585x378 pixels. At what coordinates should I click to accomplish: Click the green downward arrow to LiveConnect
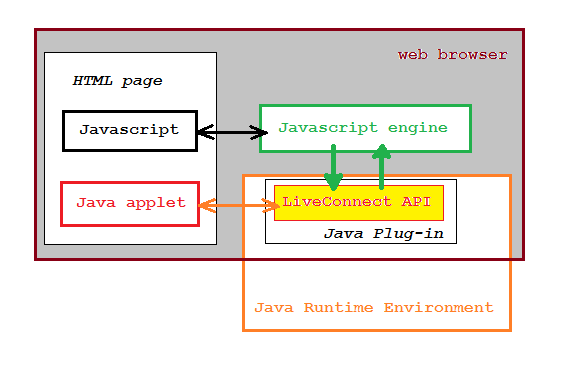(x=334, y=168)
